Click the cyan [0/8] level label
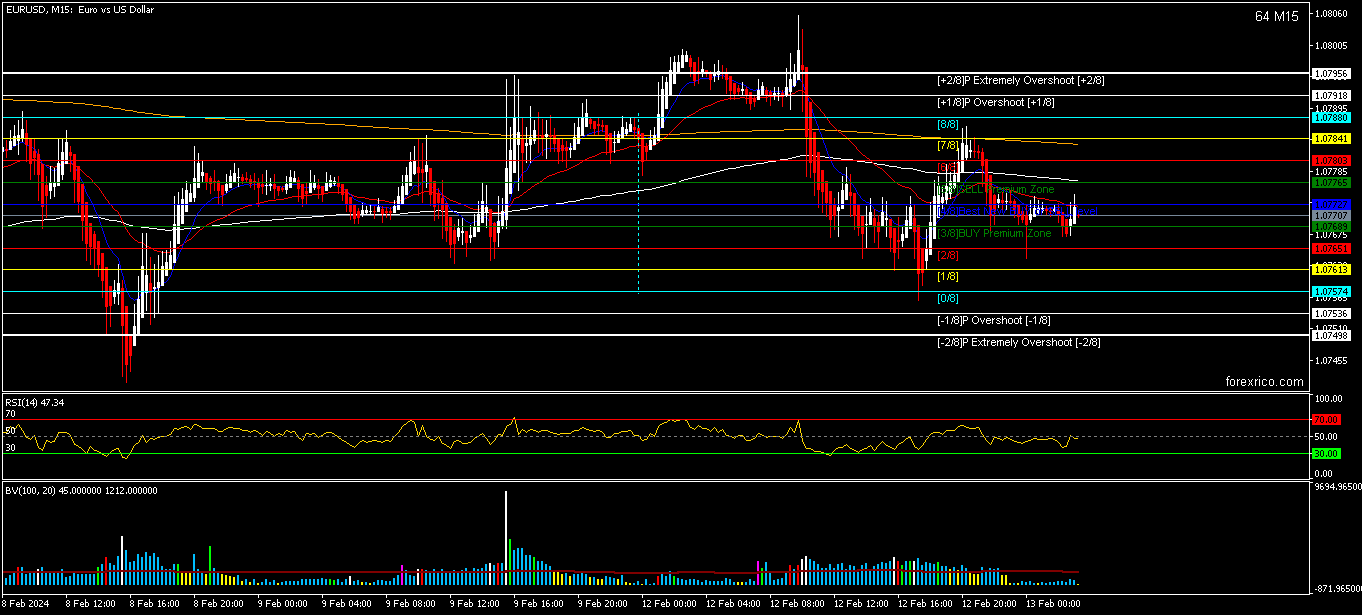This screenshot has height=615, width=1362. click(x=947, y=299)
